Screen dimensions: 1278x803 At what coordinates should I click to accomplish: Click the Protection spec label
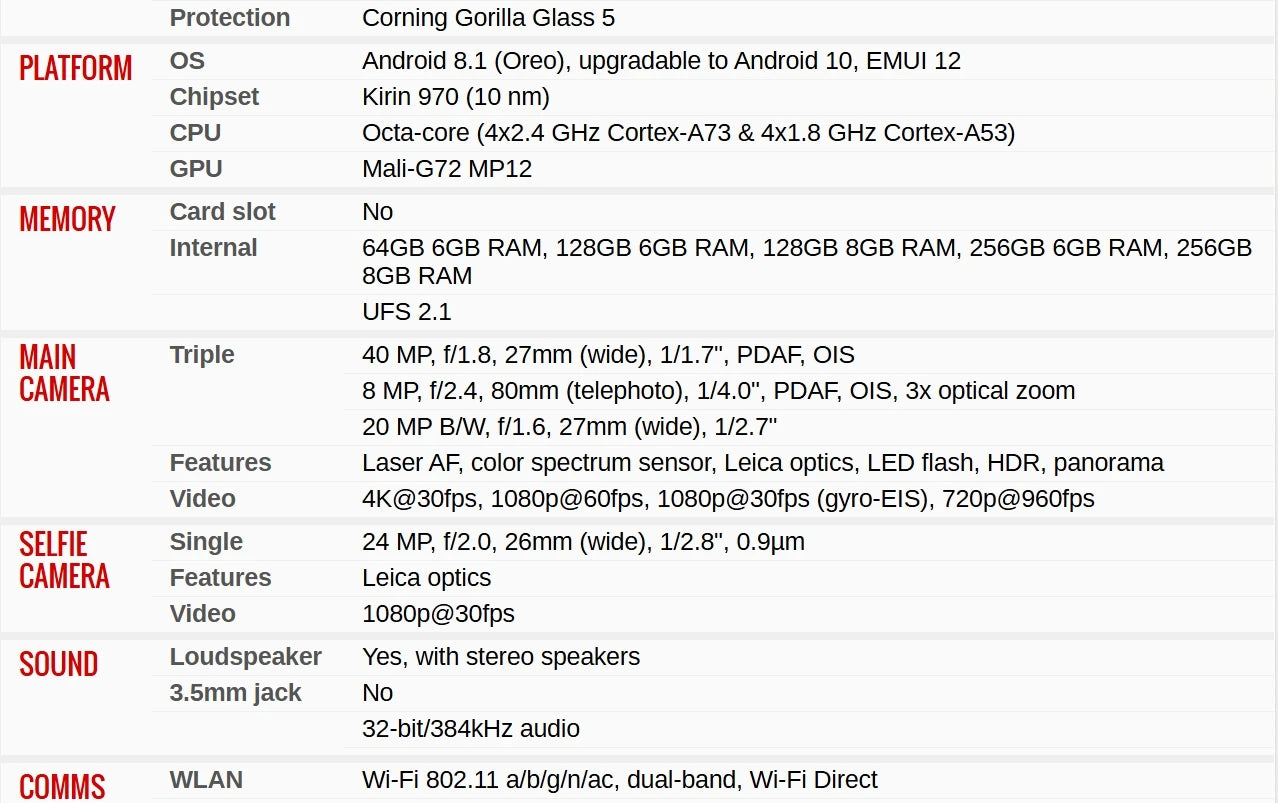point(230,18)
